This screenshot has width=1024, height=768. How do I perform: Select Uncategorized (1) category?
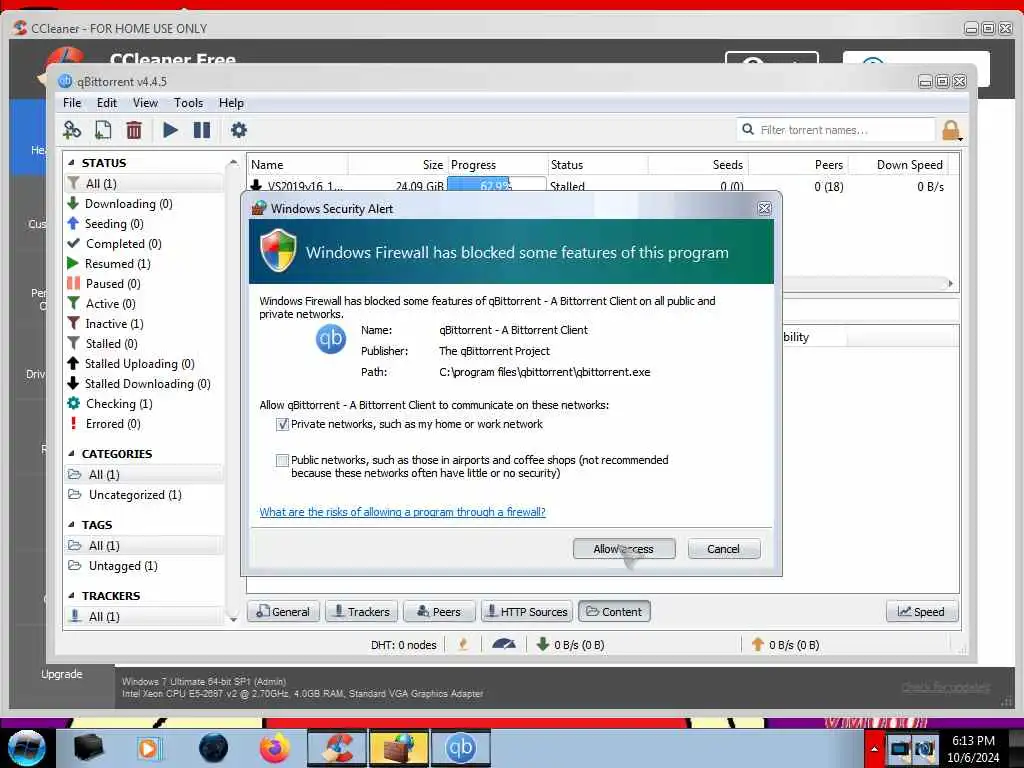[x=135, y=495]
